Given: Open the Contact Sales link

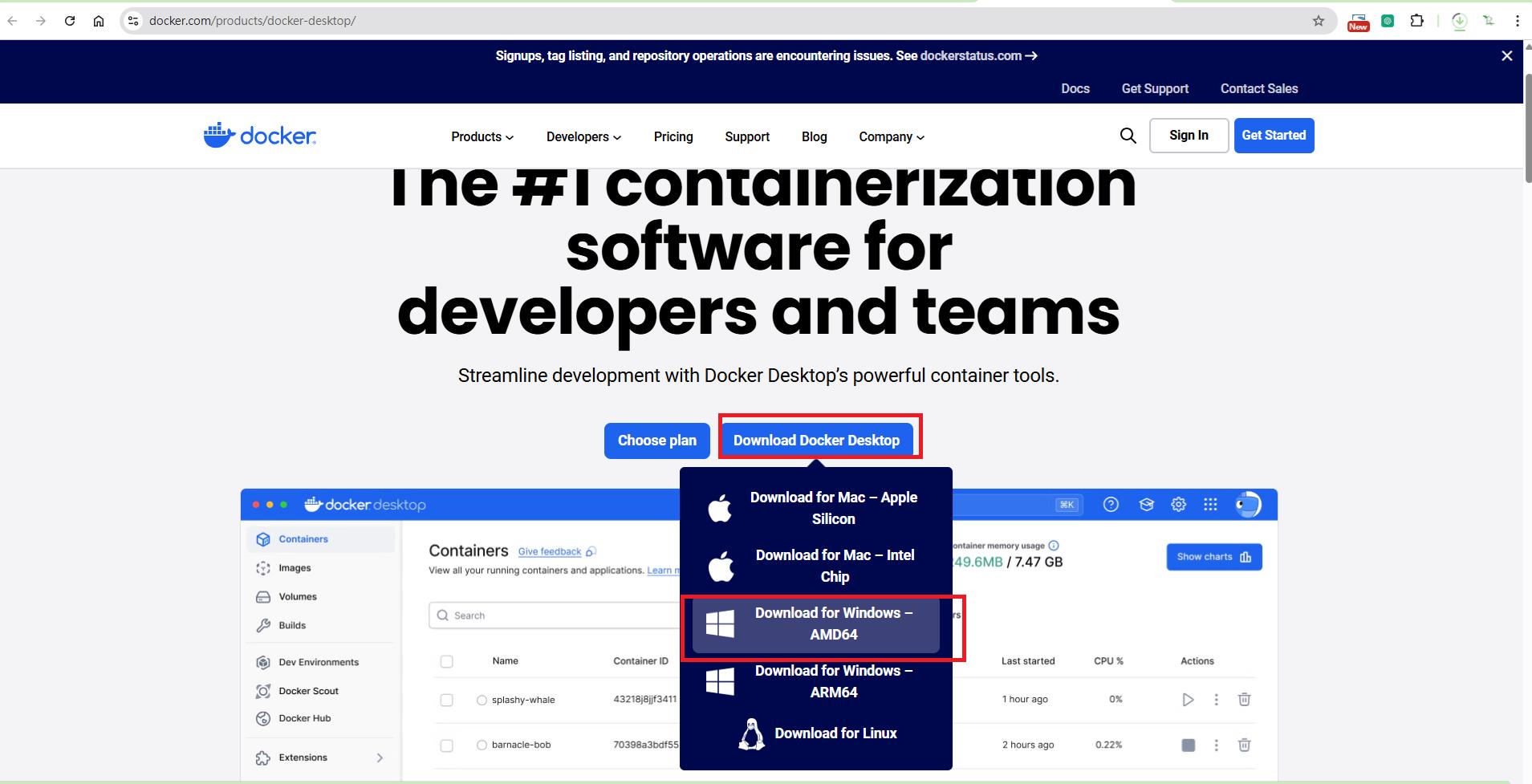Looking at the screenshot, I should [1259, 89].
